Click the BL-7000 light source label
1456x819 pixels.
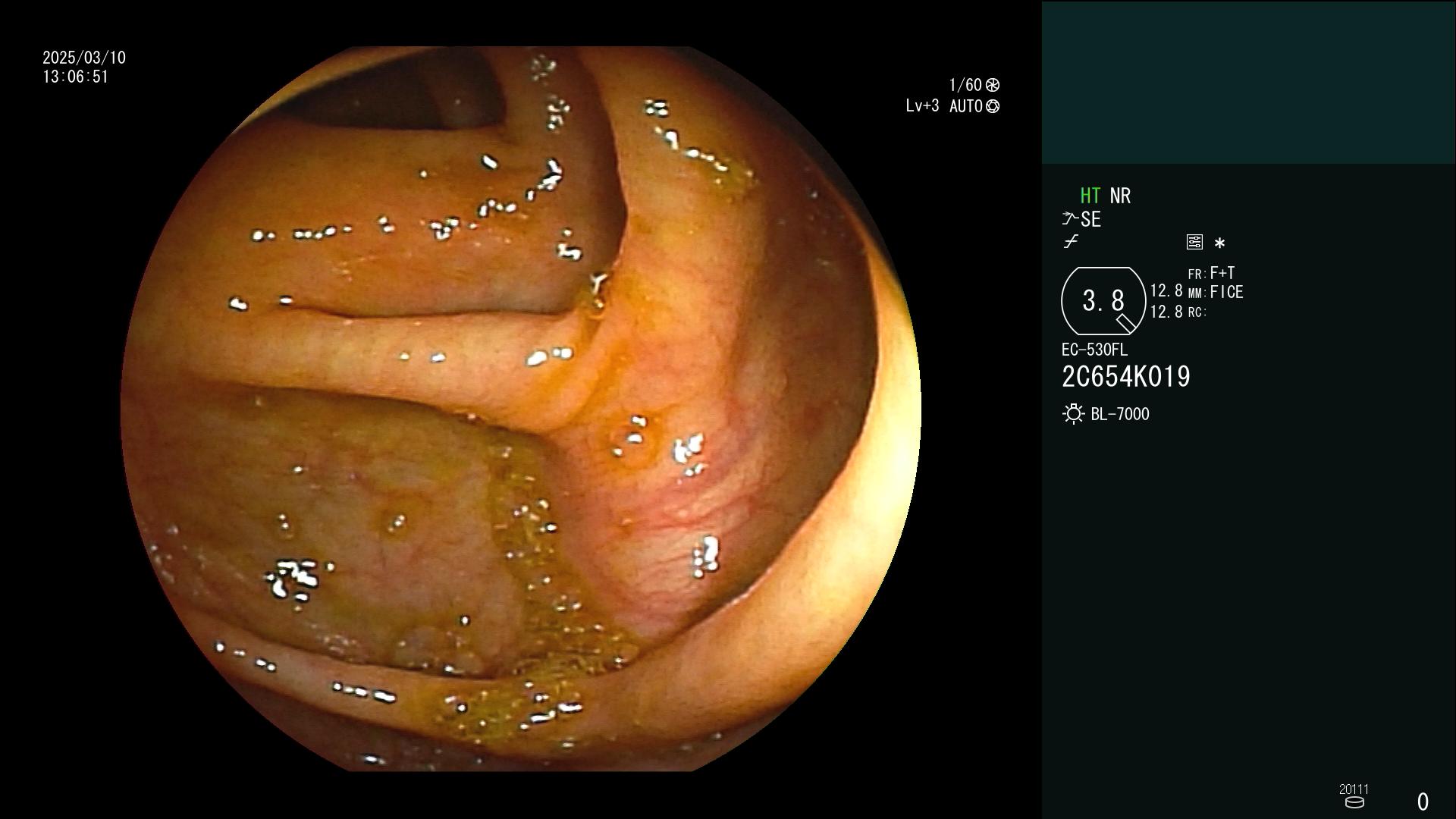coord(1120,414)
